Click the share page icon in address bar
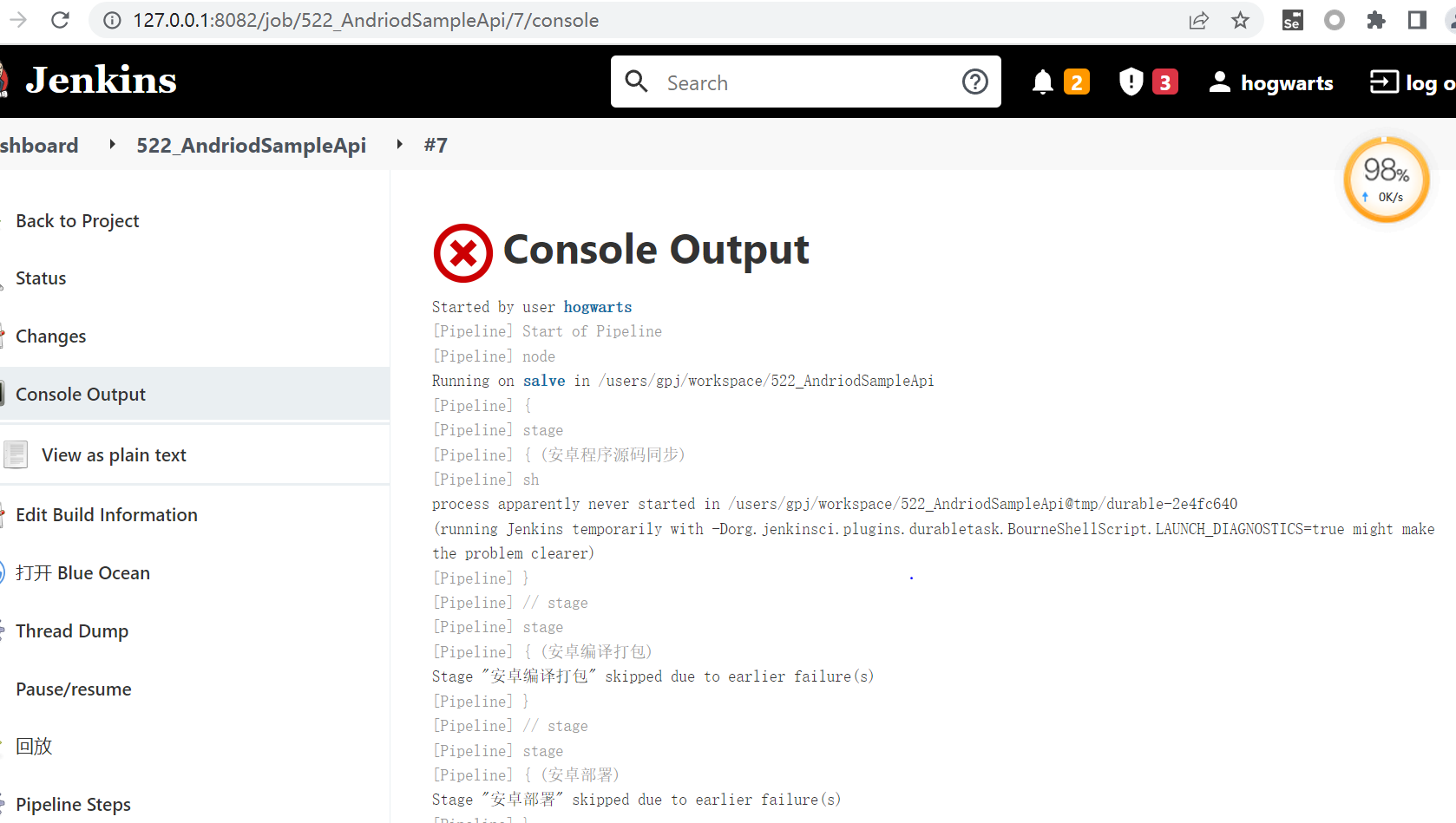1456x823 pixels. 1198,20
